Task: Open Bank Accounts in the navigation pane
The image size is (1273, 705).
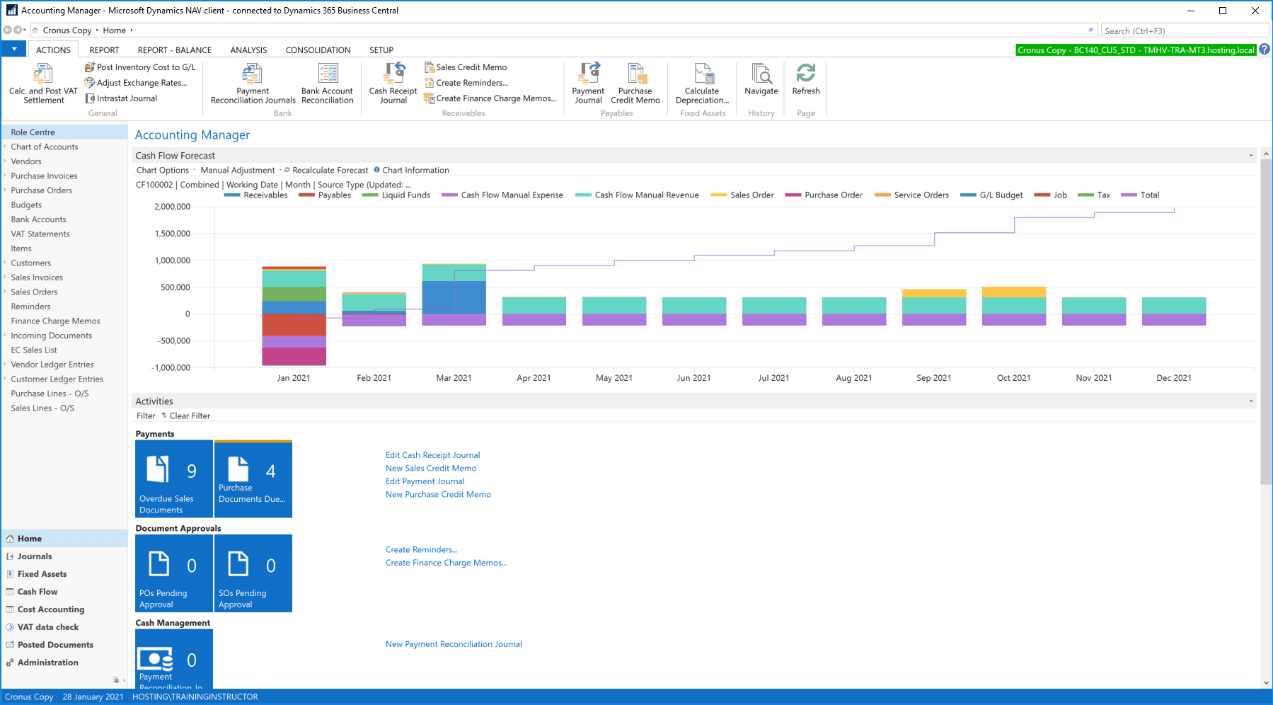Action: [x=39, y=219]
